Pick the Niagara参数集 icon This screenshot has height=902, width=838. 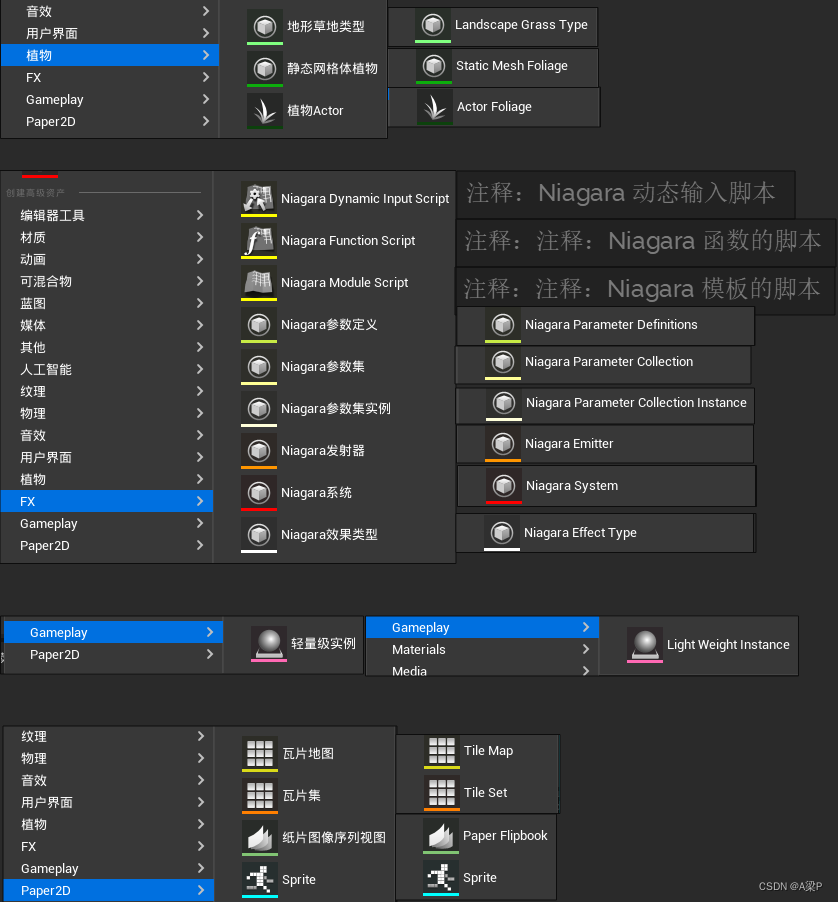coord(259,366)
